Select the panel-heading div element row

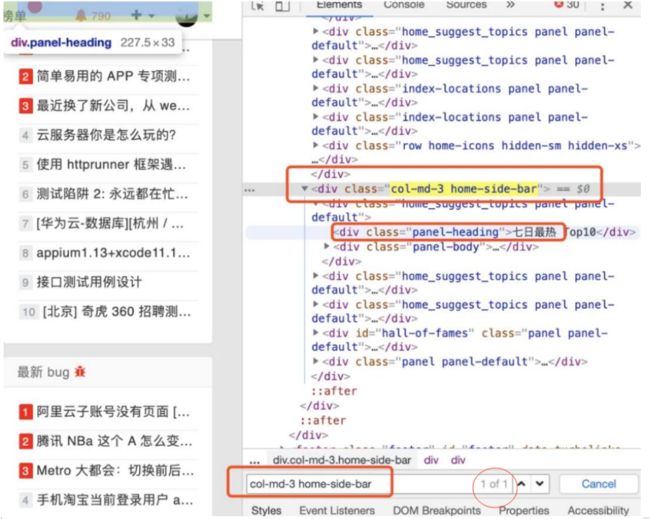pos(442,232)
